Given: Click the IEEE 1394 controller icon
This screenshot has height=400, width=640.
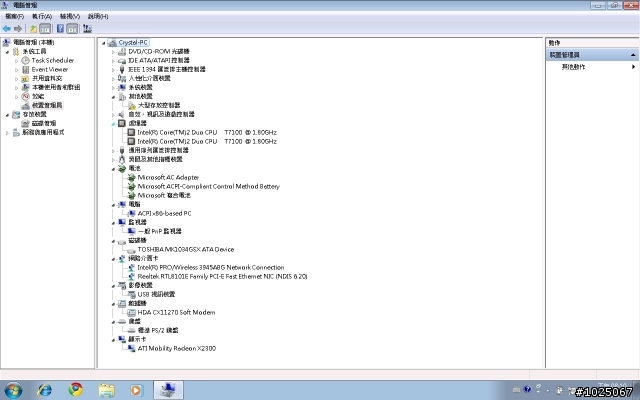Looking at the screenshot, I should 122,69.
